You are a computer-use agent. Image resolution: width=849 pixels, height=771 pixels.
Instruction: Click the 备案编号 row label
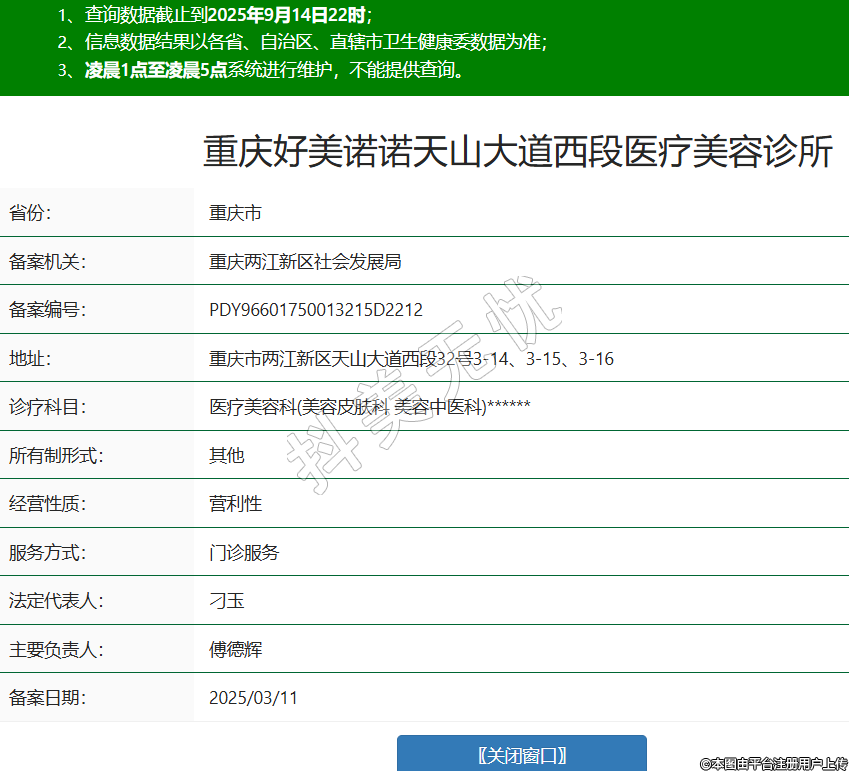(x=48, y=310)
